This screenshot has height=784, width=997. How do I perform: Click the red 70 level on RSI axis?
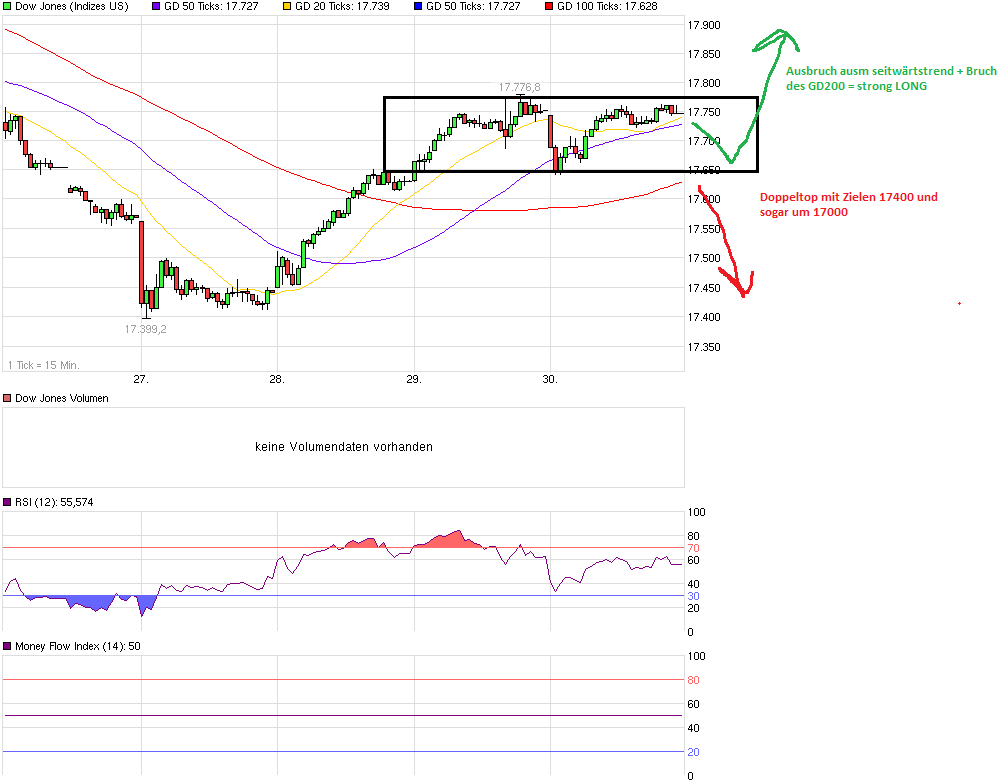693,548
